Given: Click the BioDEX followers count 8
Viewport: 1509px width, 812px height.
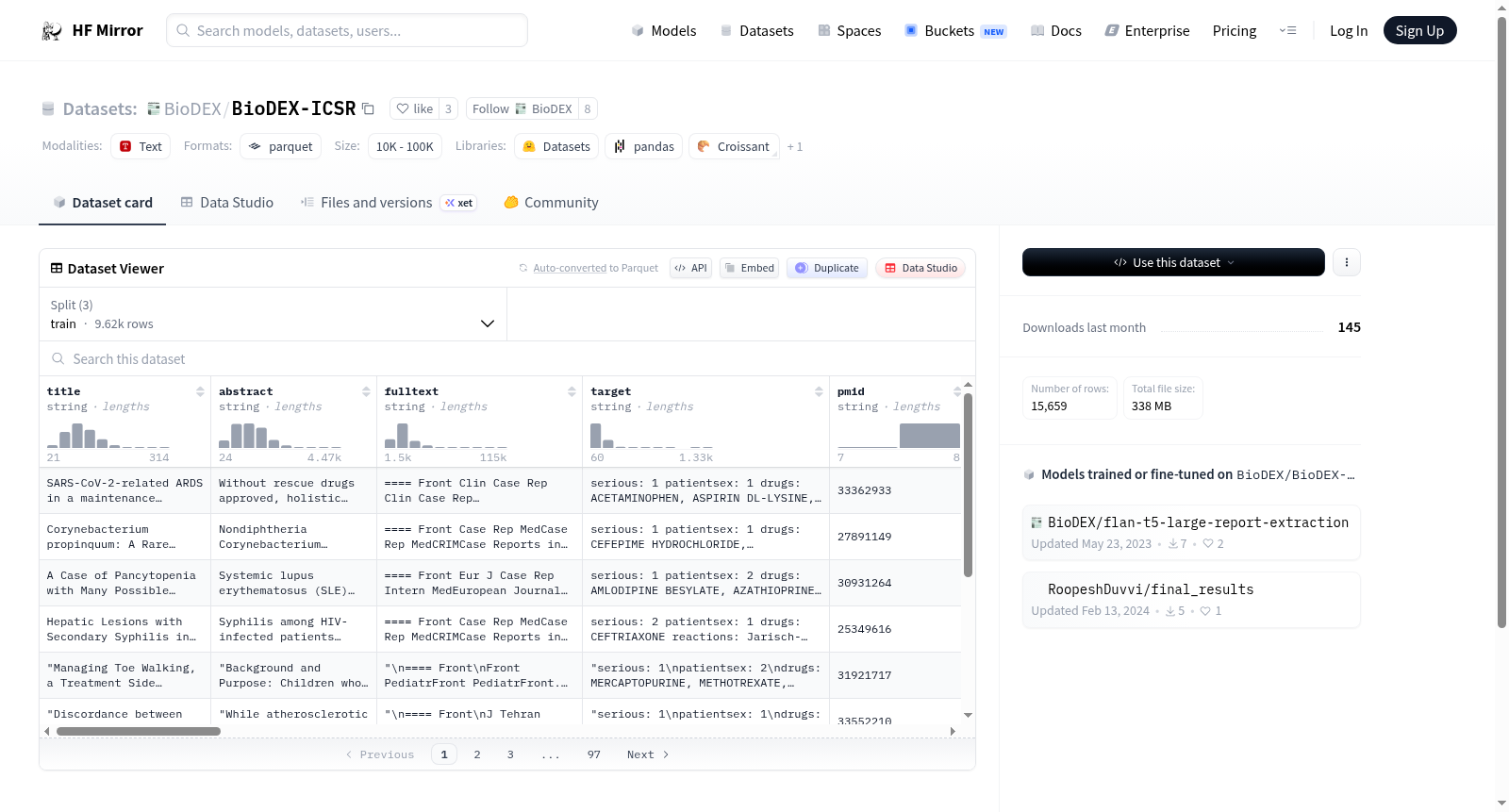Looking at the screenshot, I should pyautogui.click(x=588, y=109).
